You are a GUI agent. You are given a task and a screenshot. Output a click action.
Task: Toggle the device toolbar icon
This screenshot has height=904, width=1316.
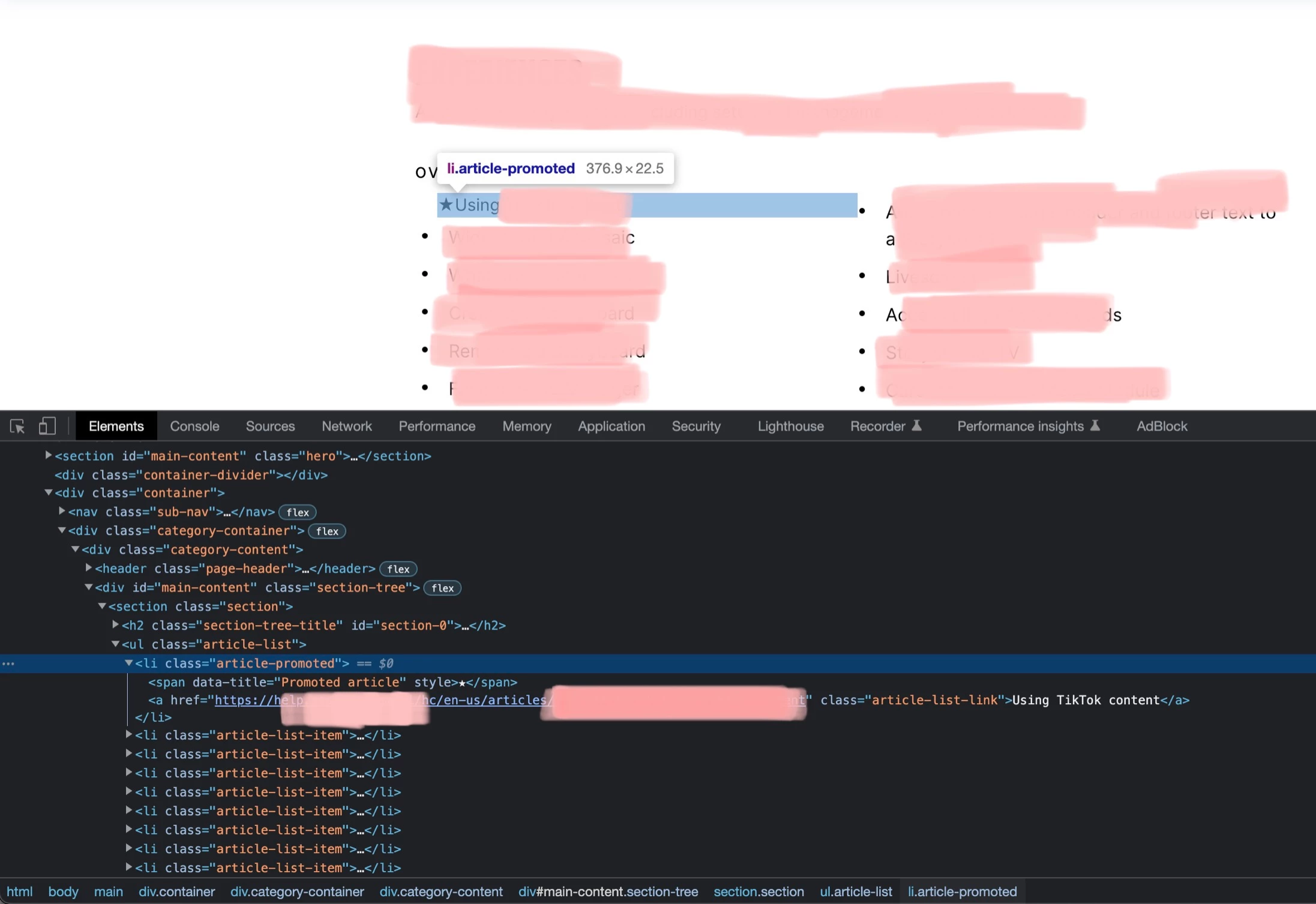[47, 427]
